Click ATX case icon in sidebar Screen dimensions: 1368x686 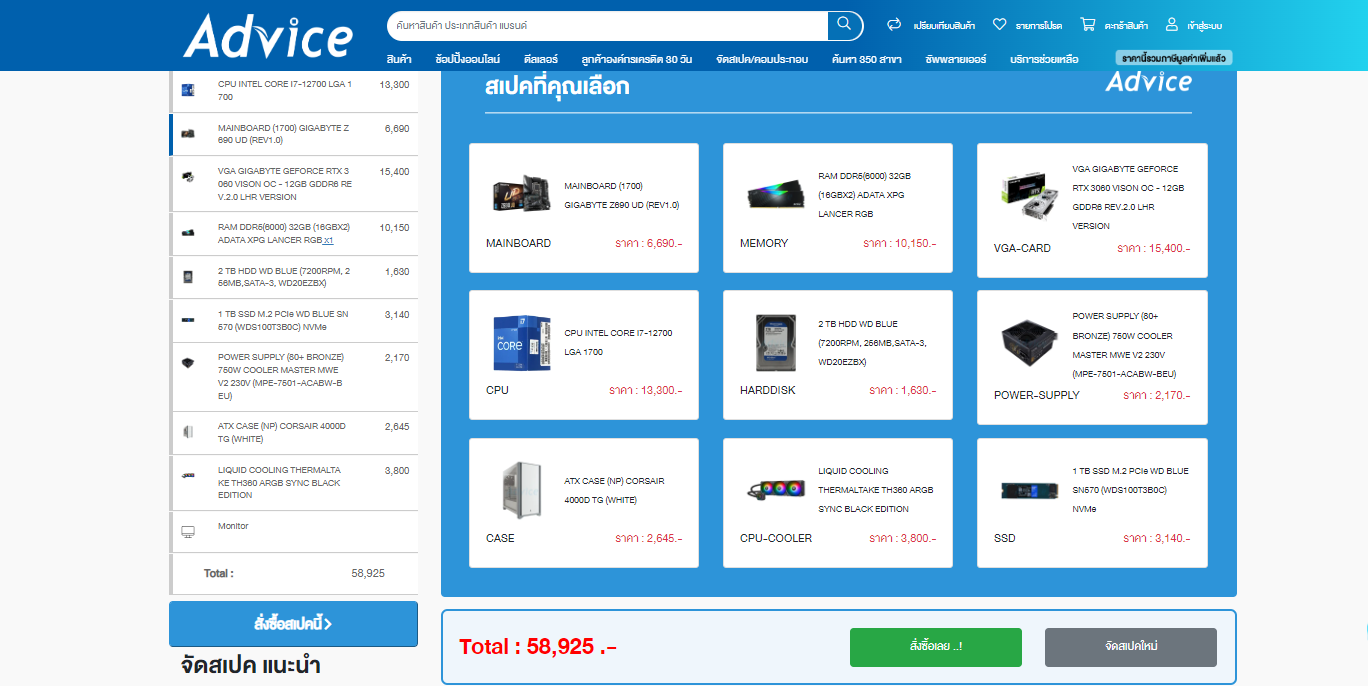(187, 432)
